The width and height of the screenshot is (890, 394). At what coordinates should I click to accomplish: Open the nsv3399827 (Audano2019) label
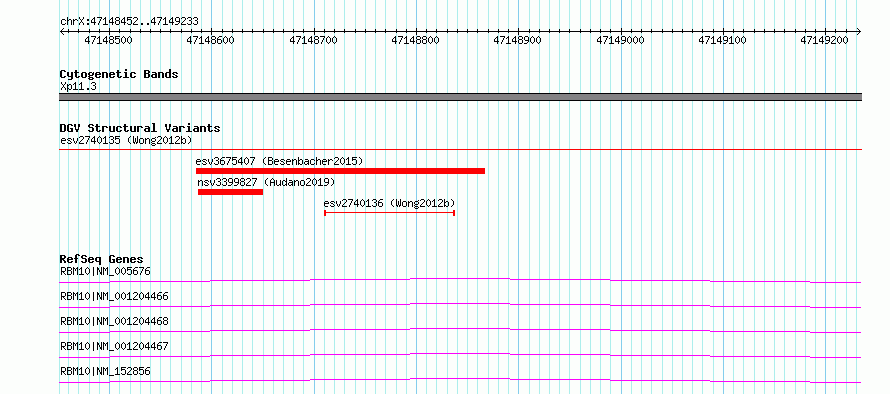coord(266,182)
